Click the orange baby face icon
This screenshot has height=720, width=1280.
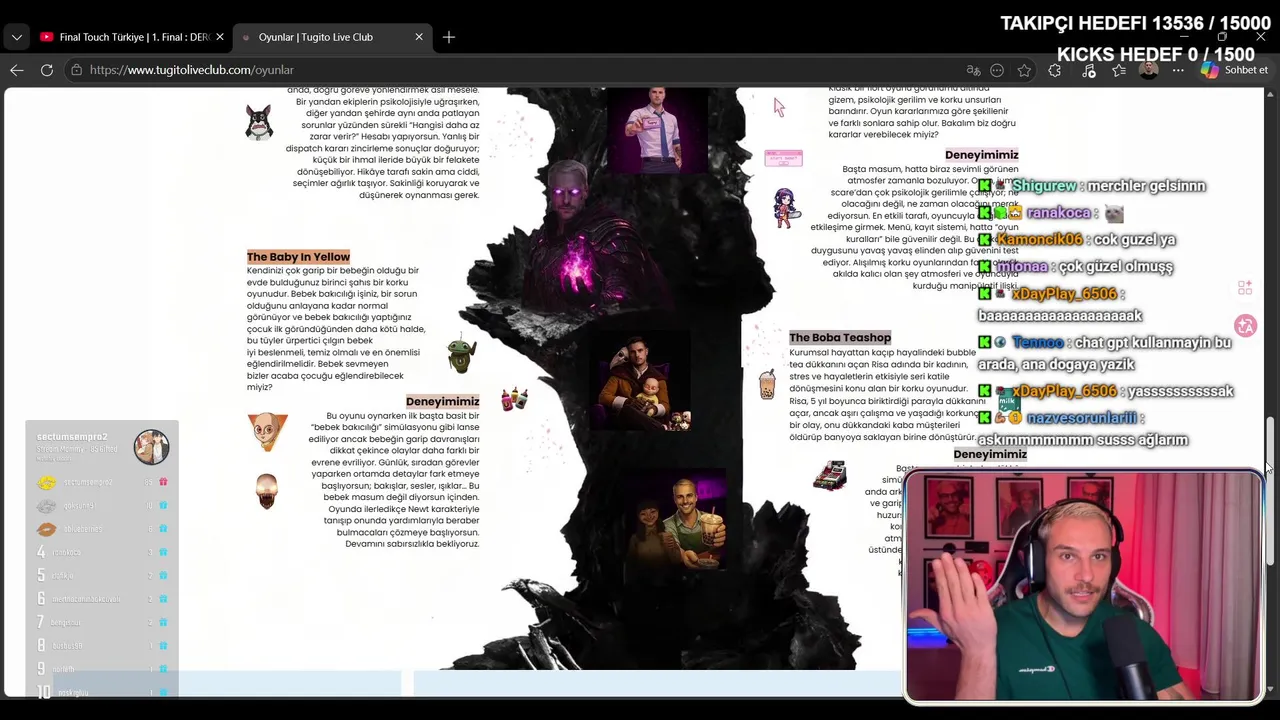pos(267,432)
